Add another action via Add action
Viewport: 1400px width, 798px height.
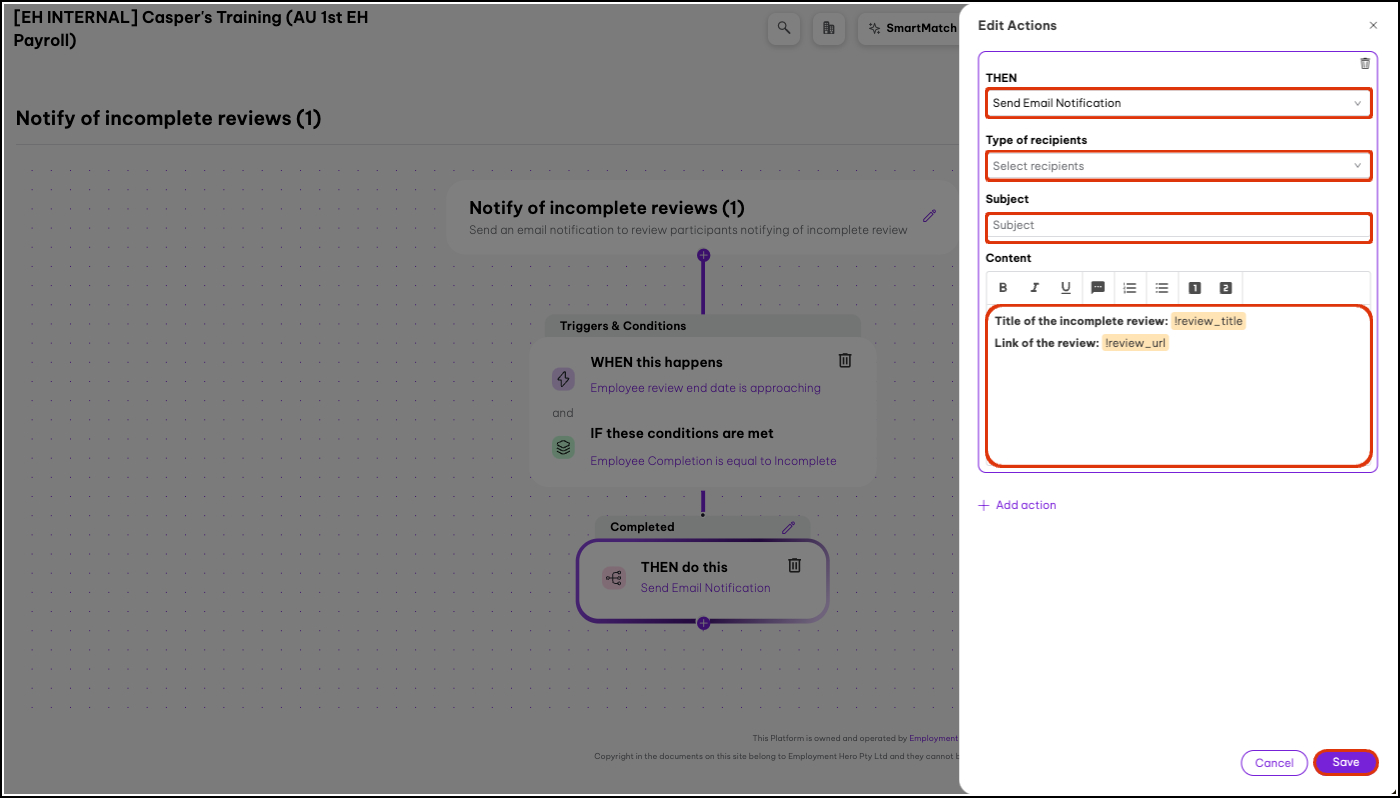pos(1017,505)
